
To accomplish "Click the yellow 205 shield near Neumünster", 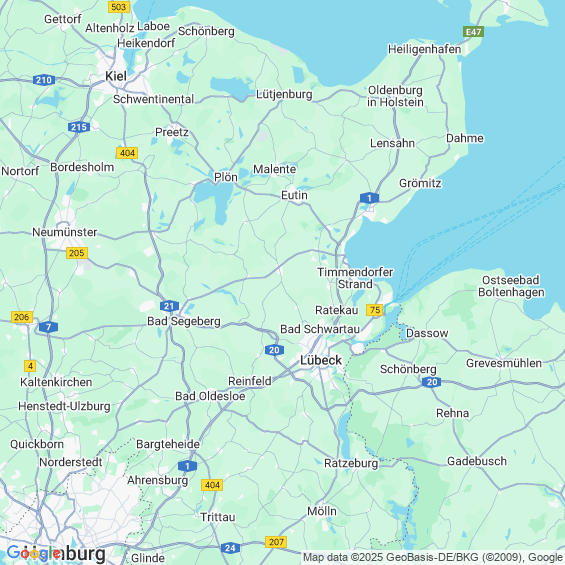I will coord(77,253).
